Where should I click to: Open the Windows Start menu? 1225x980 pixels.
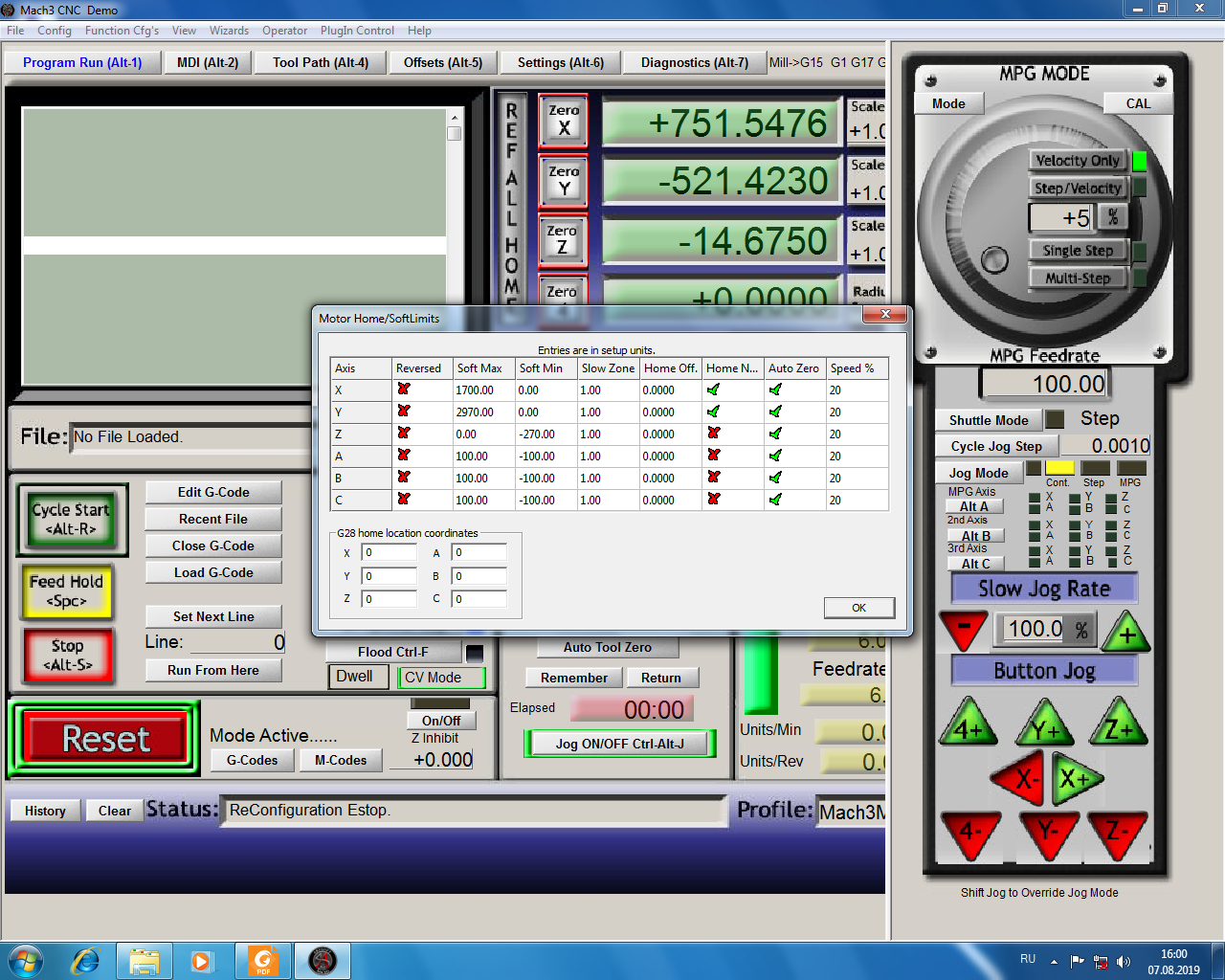(25, 961)
